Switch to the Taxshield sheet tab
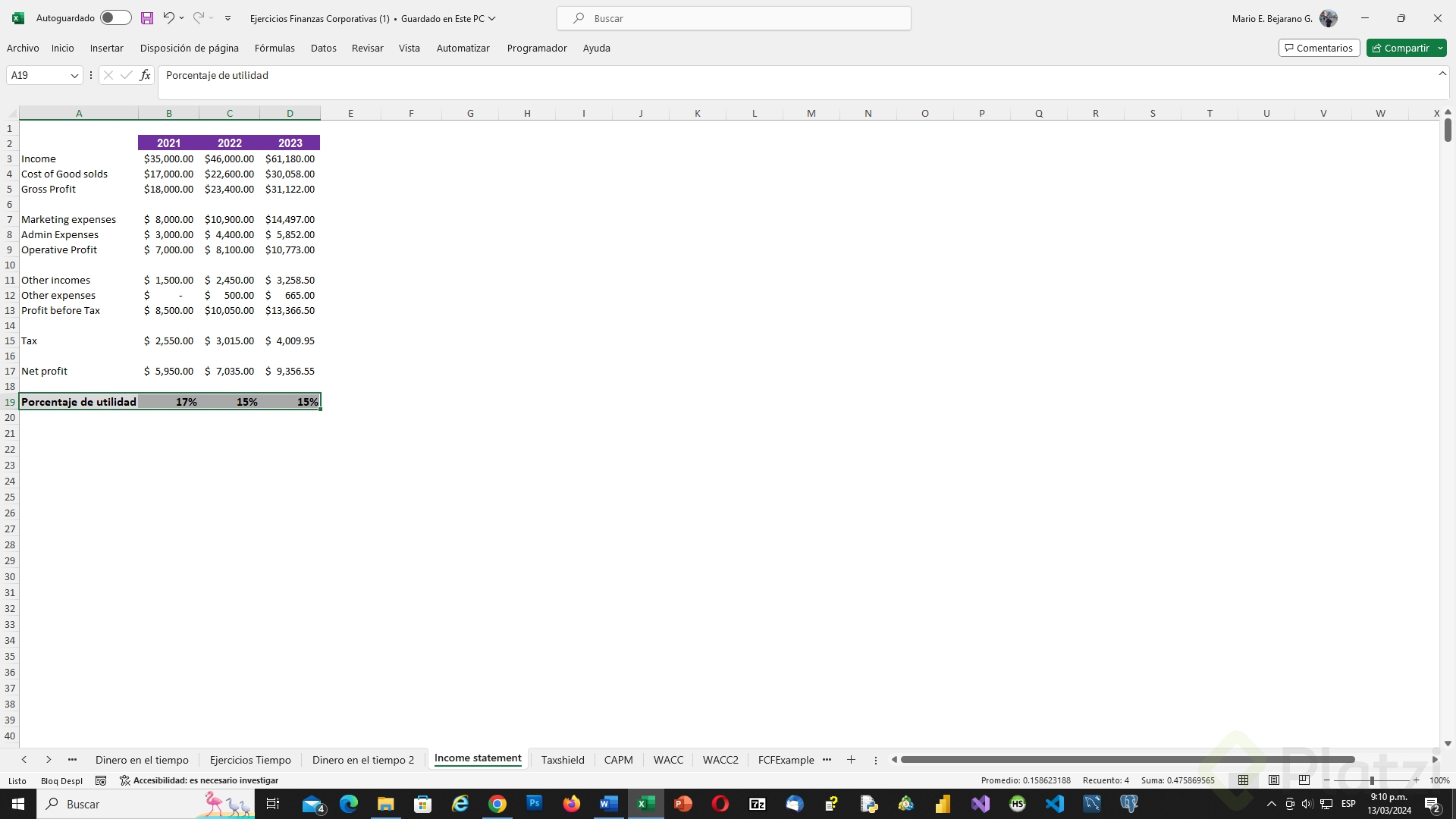The image size is (1456, 819). (x=563, y=760)
